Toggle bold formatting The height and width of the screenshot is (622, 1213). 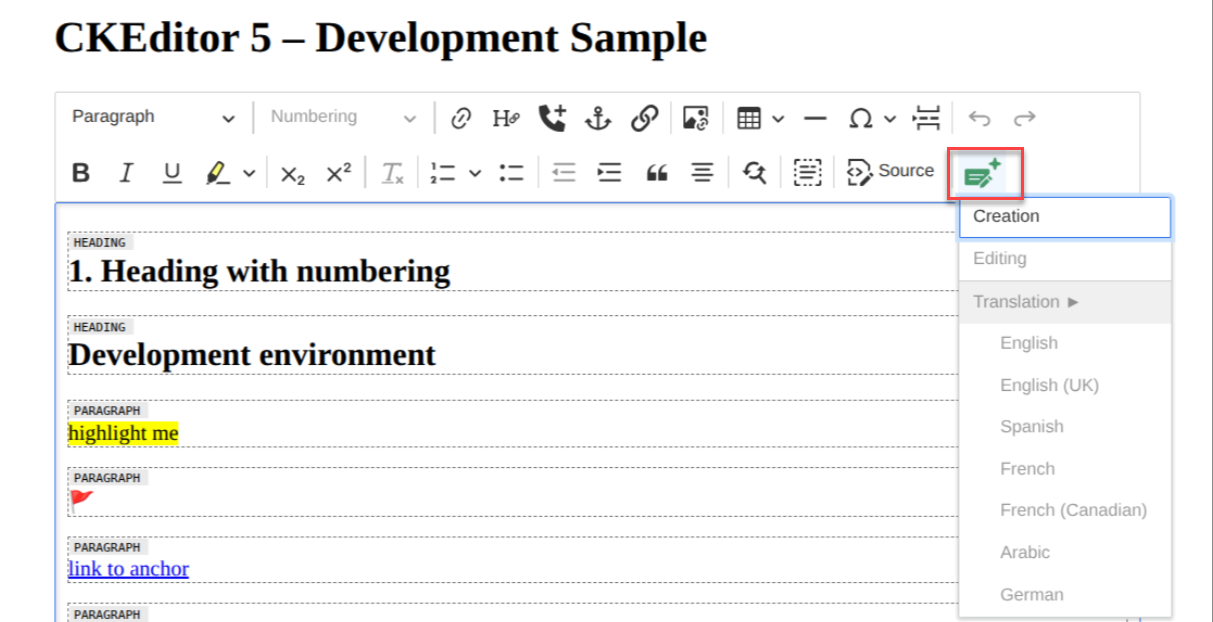coord(81,173)
